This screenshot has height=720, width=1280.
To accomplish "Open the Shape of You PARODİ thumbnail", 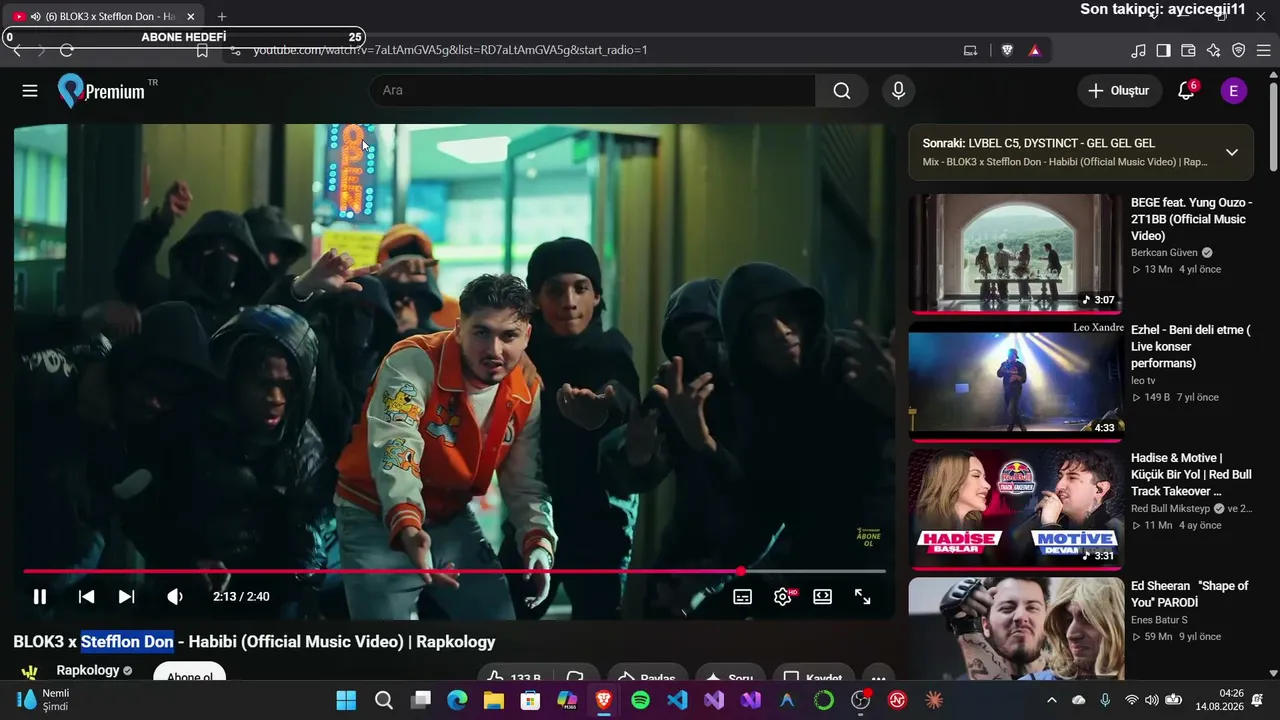I will coord(1015,628).
